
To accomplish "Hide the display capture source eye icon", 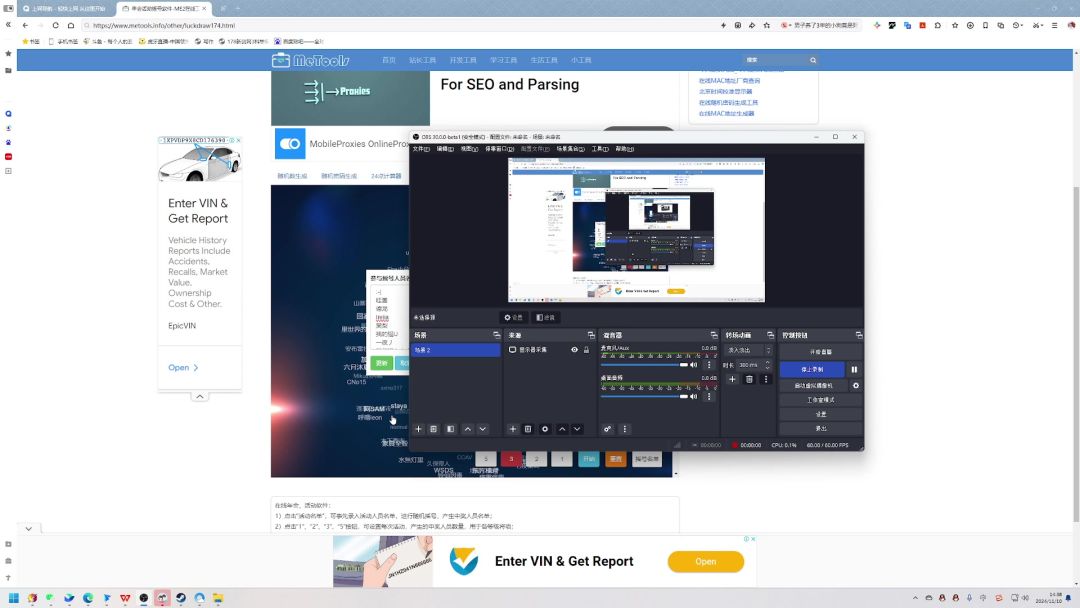I will tap(574, 350).
